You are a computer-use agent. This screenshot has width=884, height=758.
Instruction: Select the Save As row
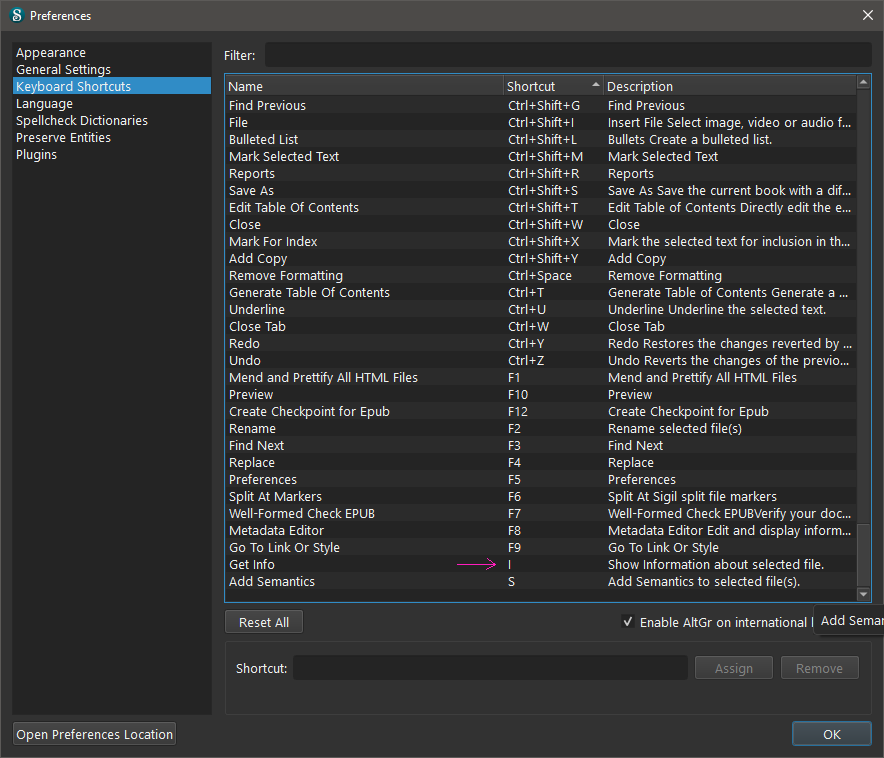(x=541, y=190)
